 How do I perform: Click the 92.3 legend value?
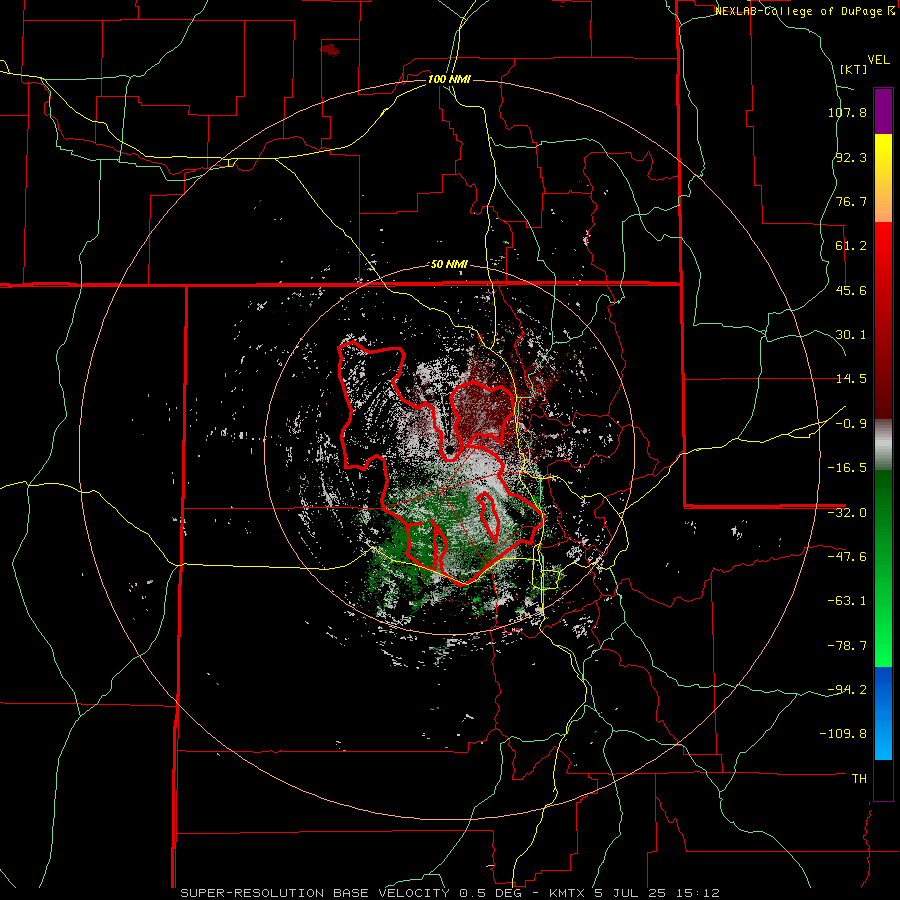point(851,157)
